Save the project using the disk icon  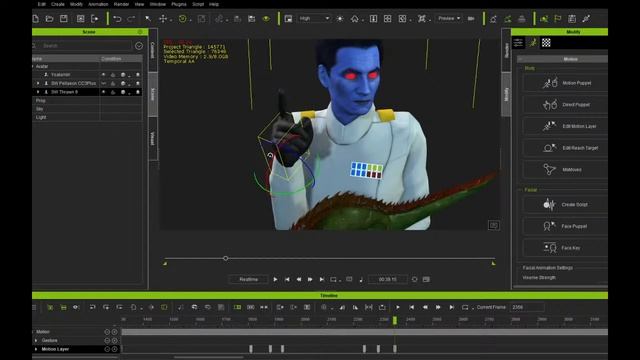[x=64, y=19]
